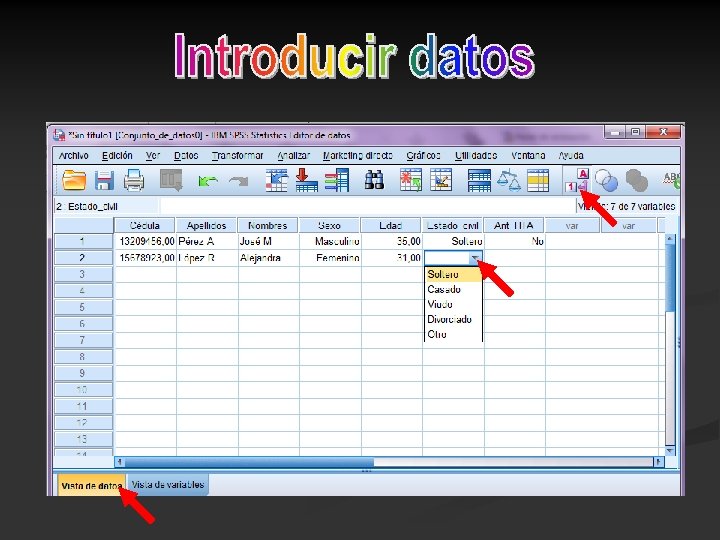Click the Select cases icon
Image resolution: width=720 pixels, height=540 pixels.
pos(538,180)
